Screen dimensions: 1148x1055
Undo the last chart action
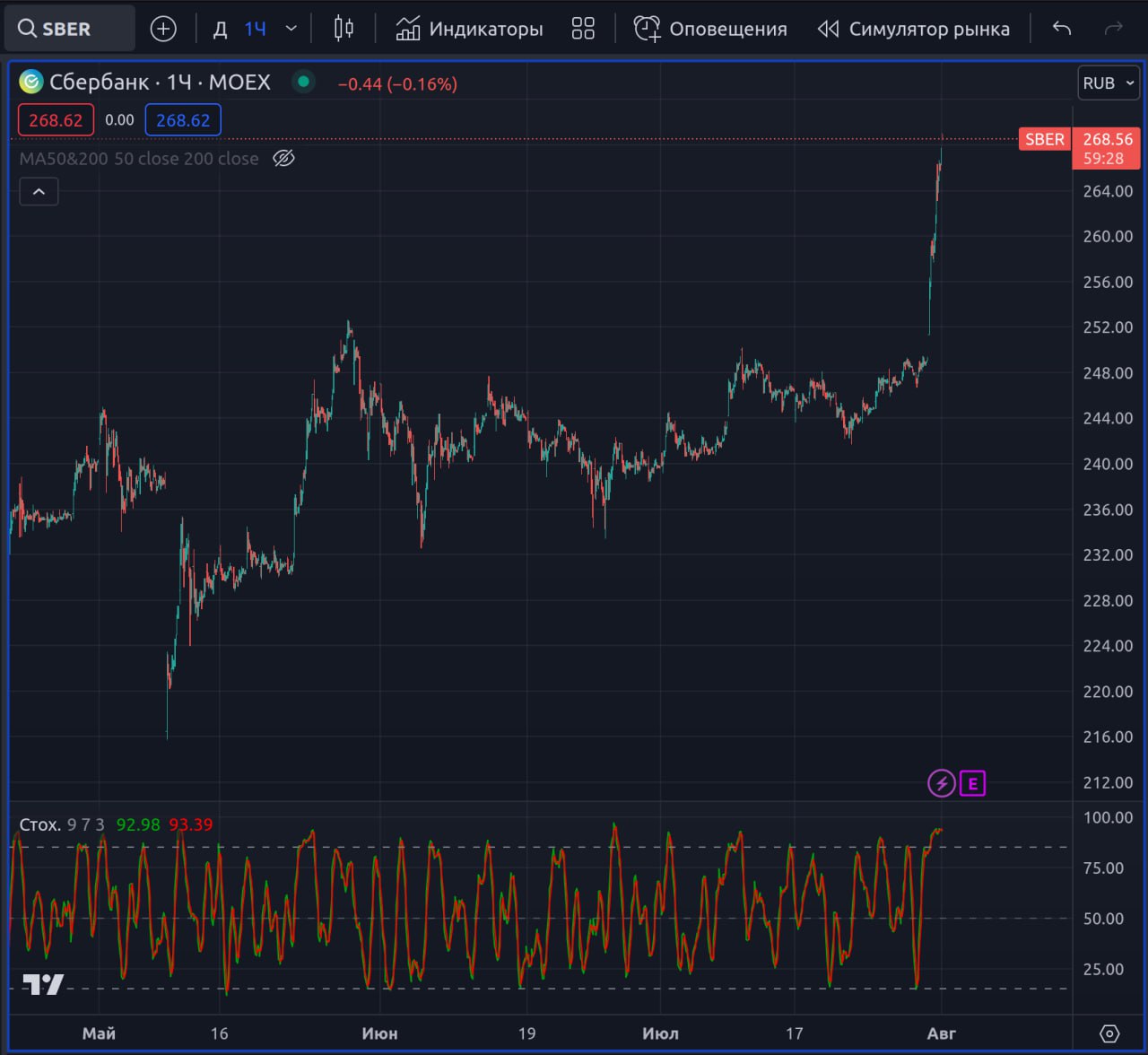(1062, 29)
